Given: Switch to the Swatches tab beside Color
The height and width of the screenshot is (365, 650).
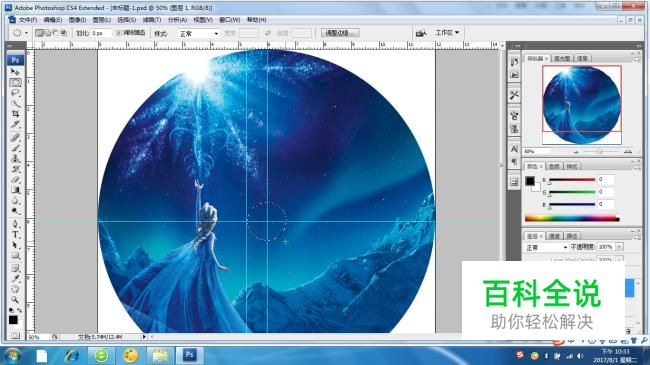Looking at the screenshot, I should pyautogui.click(x=554, y=166).
